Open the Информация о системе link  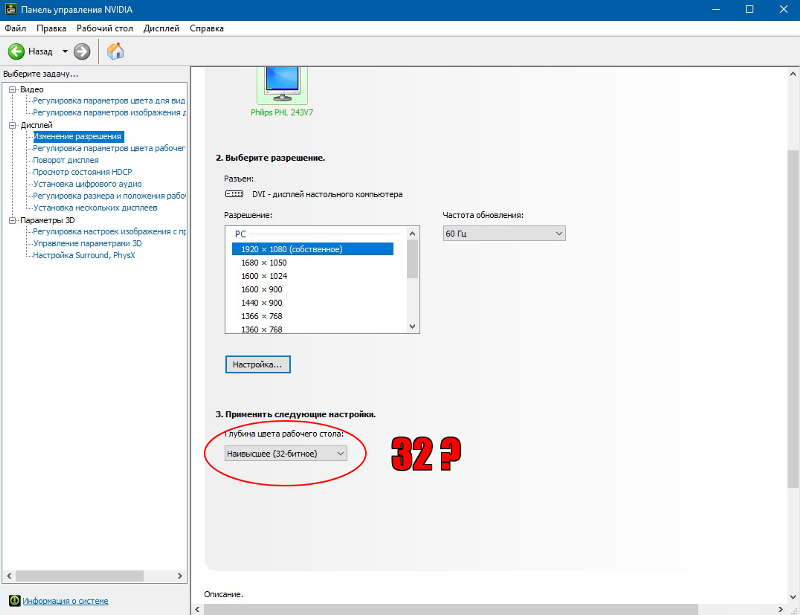pos(65,601)
